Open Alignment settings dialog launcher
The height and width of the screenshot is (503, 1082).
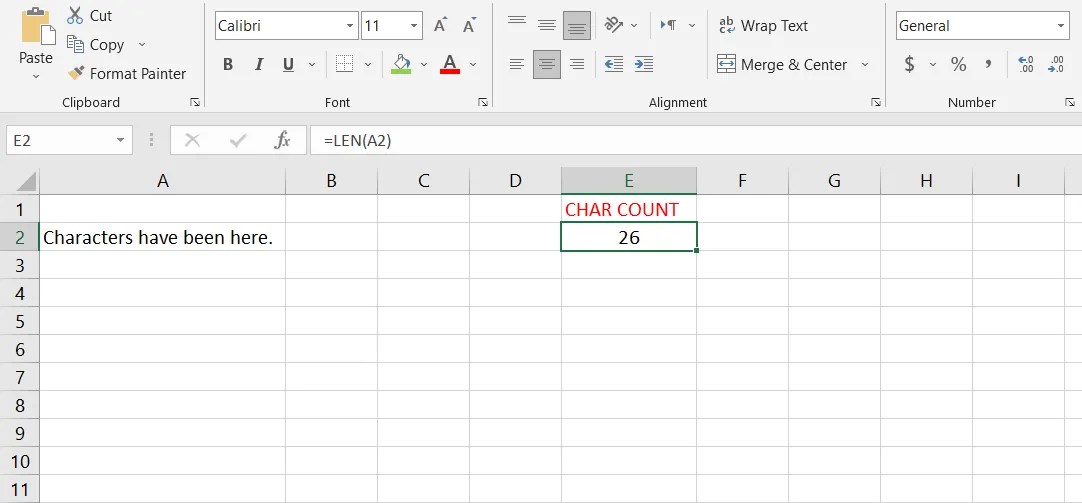tap(876, 102)
